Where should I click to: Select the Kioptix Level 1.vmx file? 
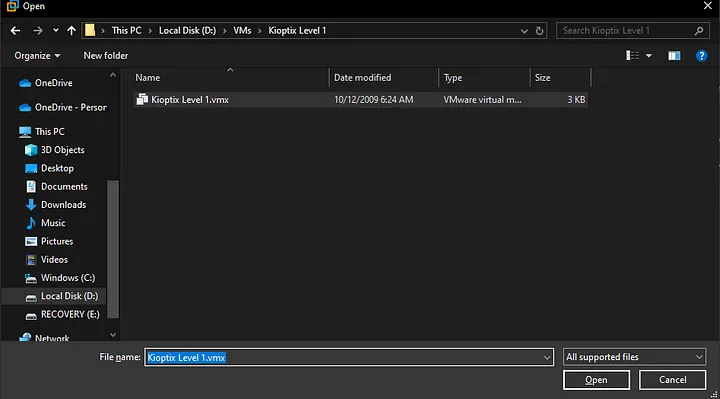360,100
